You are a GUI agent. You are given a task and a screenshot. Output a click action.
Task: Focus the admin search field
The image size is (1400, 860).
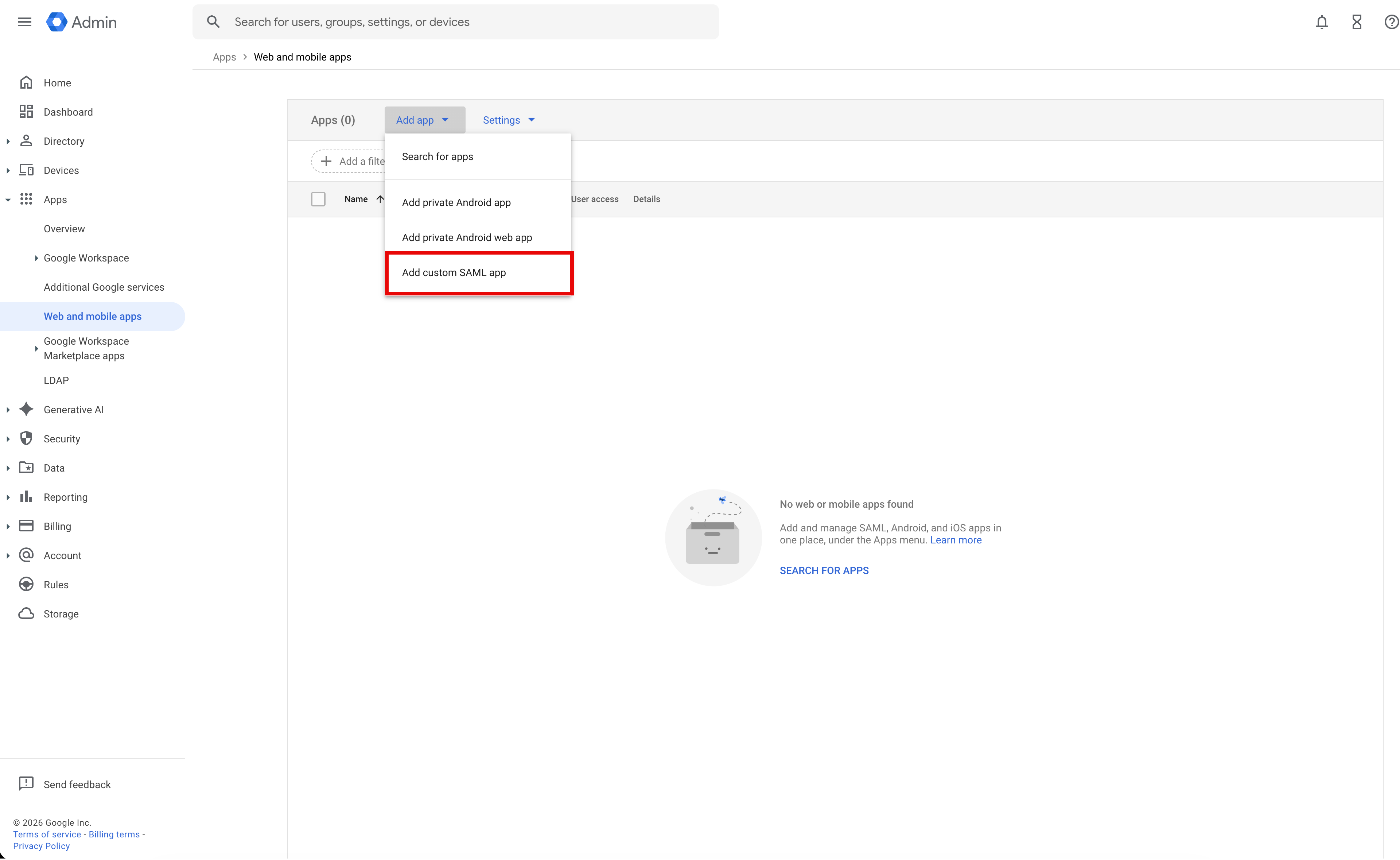455,22
